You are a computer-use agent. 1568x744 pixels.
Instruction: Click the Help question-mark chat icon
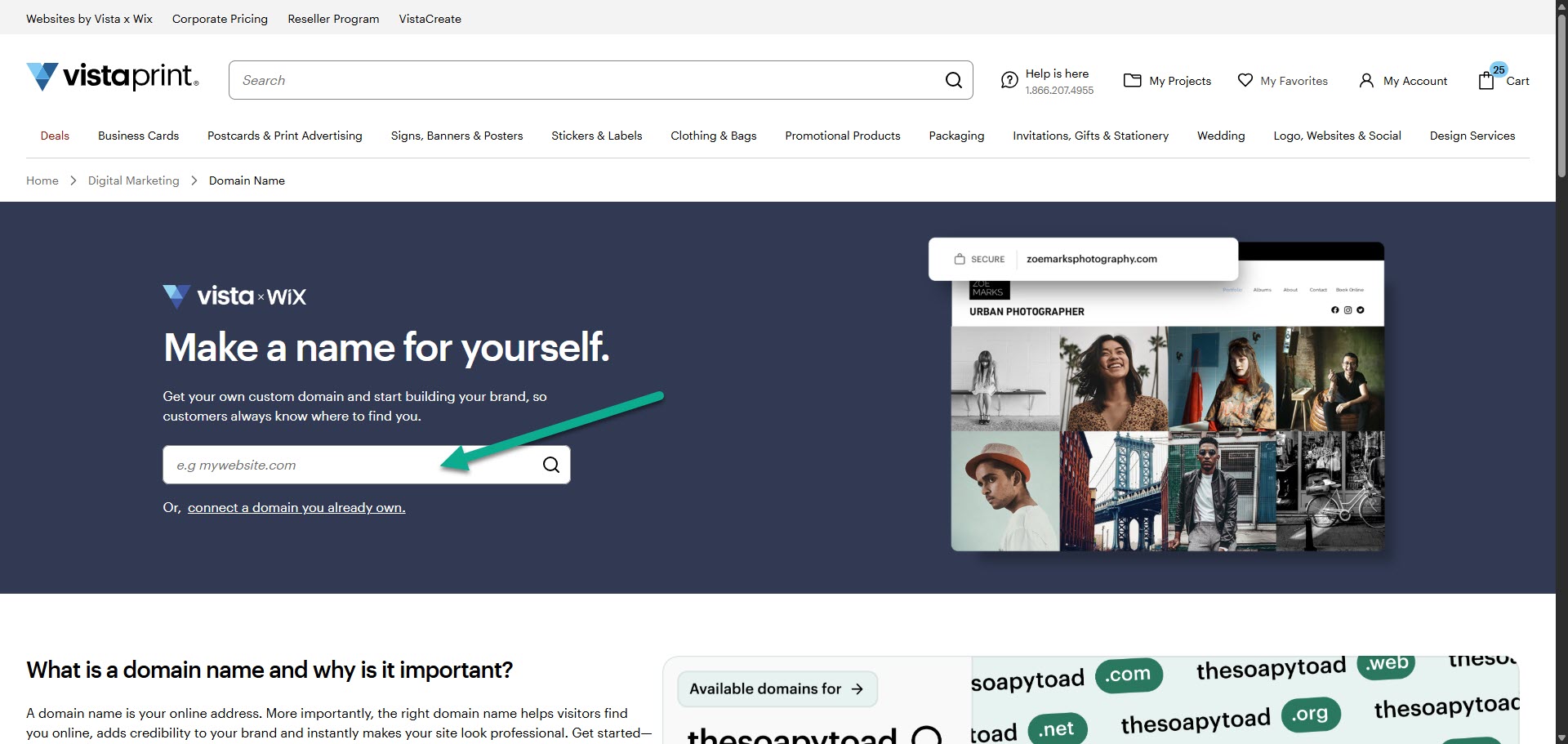(x=1009, y=80)
